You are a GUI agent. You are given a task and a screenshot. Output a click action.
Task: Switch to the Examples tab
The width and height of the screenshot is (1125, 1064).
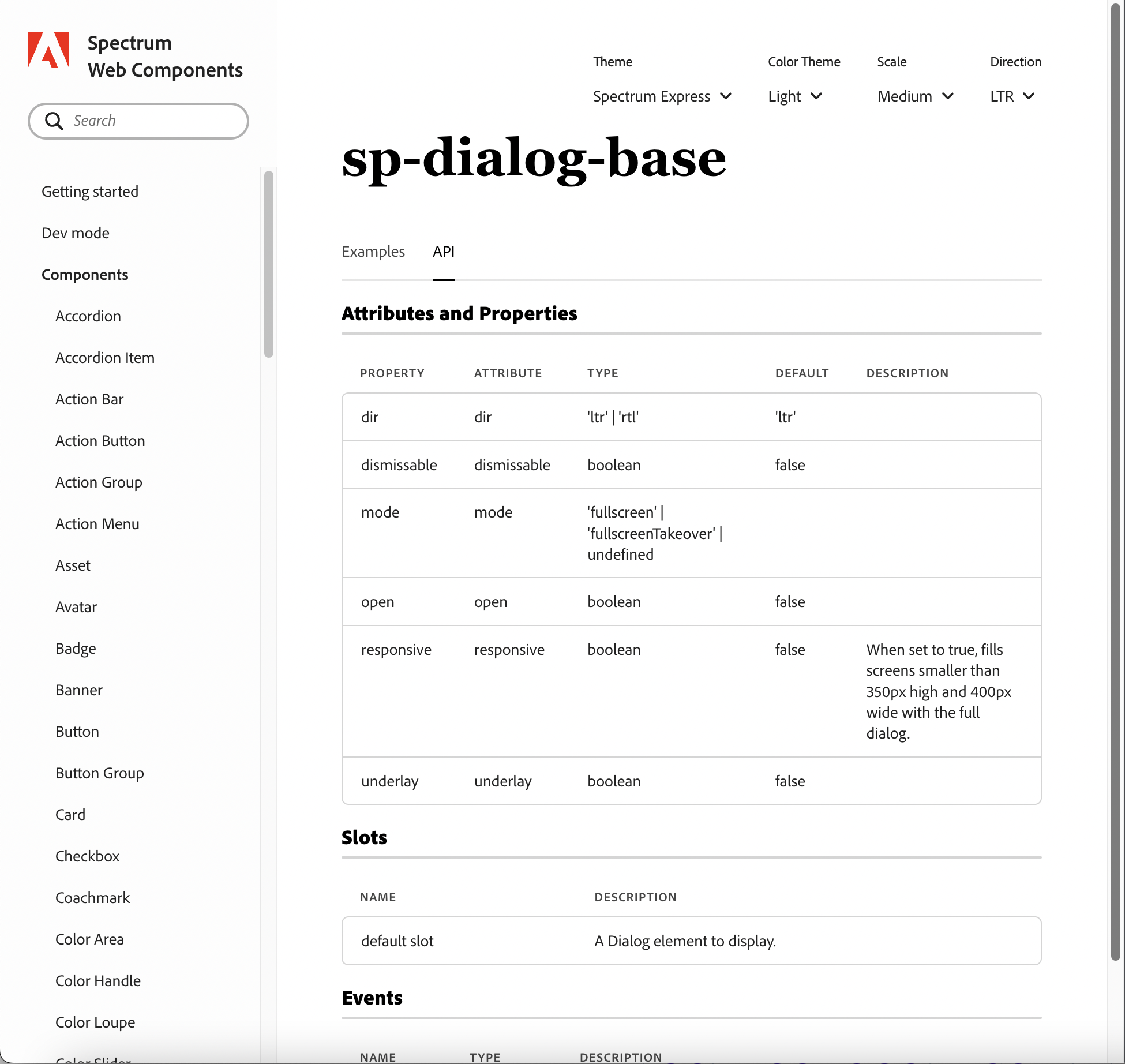tap(373, 252)
